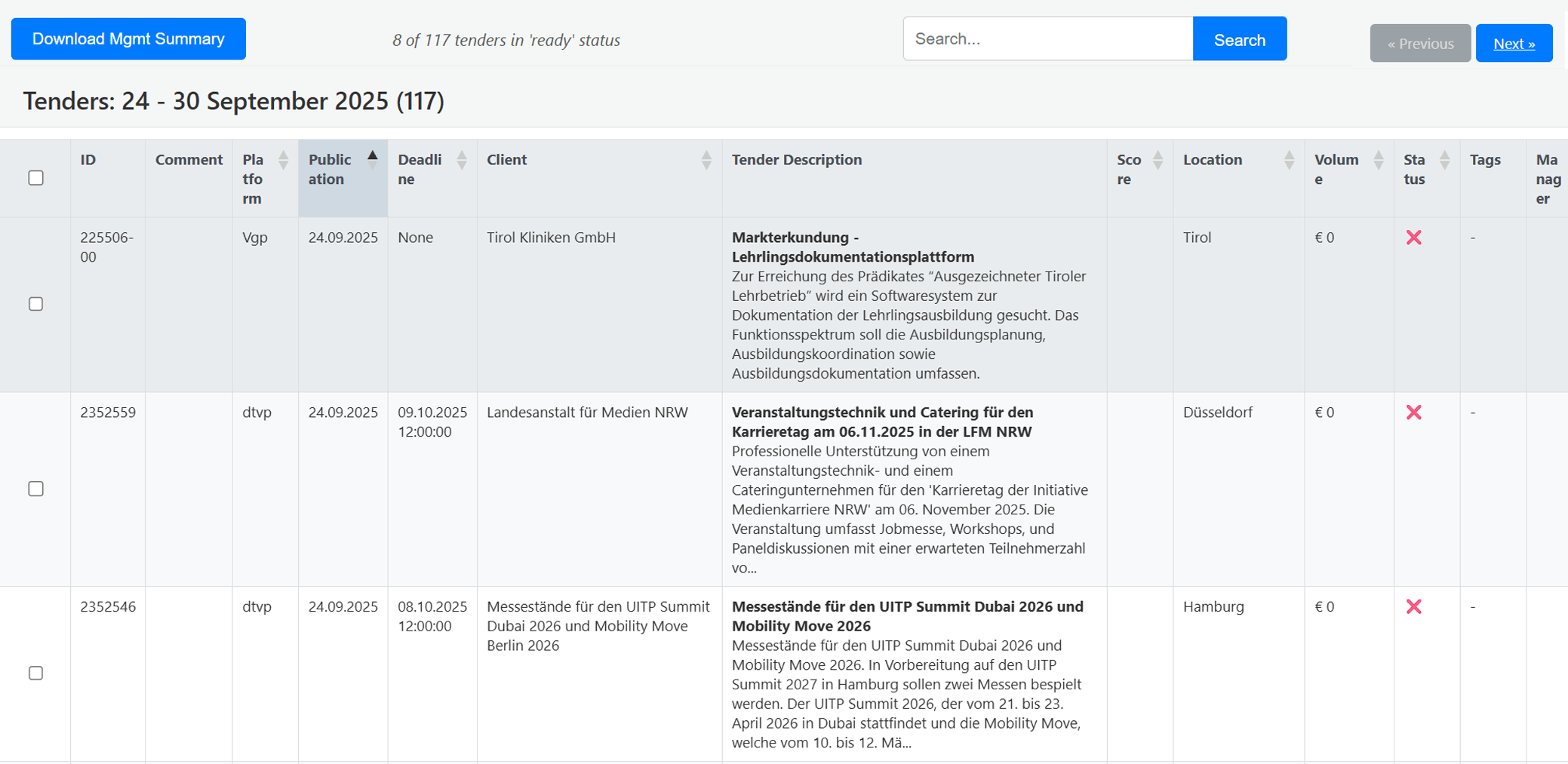The image size is (1568, 764).
Task: Select checkbox for tender 2352559
Action: click(35, 489)
